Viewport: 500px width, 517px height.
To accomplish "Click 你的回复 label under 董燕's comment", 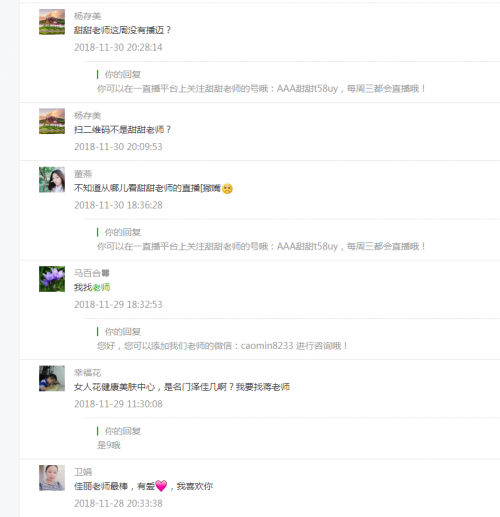I will [123, 232].
